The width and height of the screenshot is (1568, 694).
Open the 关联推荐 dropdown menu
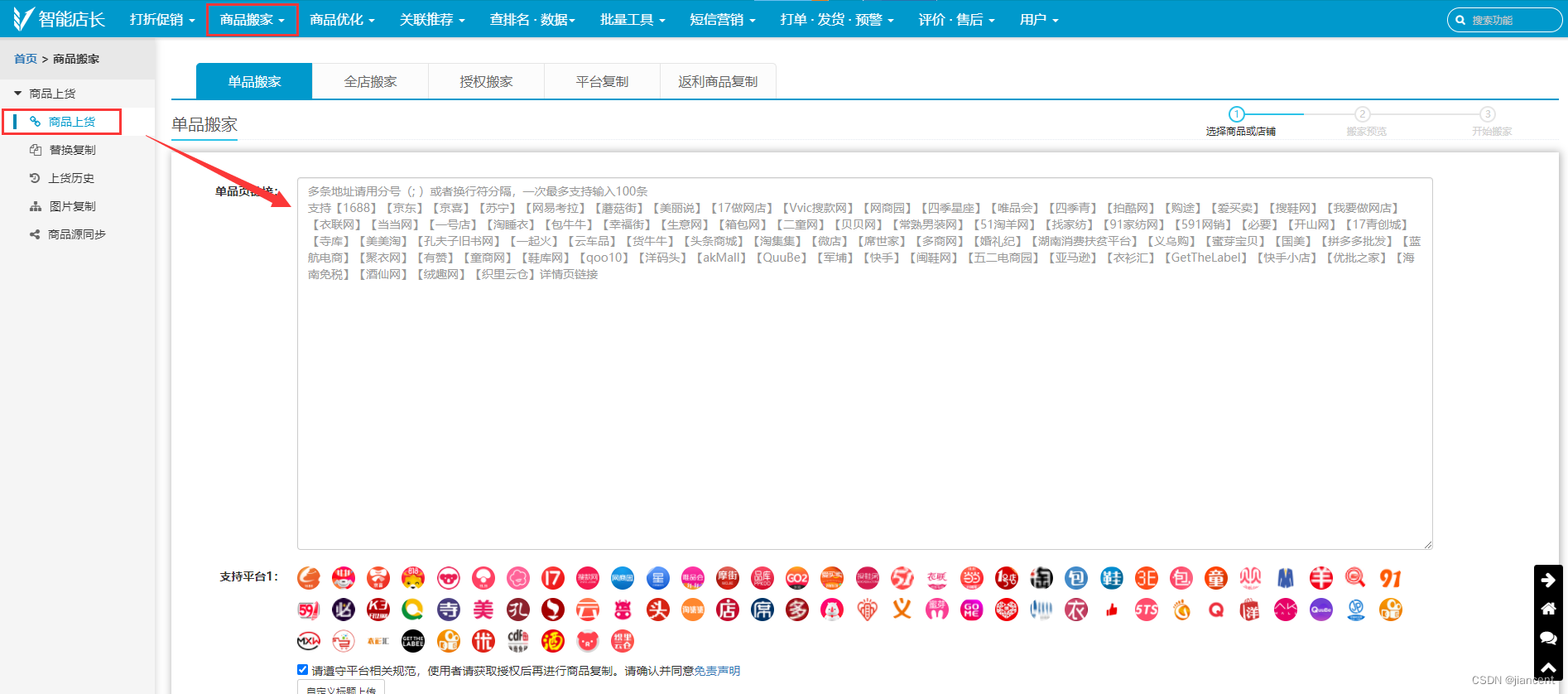pyautogui.click(x=432, y=19)
